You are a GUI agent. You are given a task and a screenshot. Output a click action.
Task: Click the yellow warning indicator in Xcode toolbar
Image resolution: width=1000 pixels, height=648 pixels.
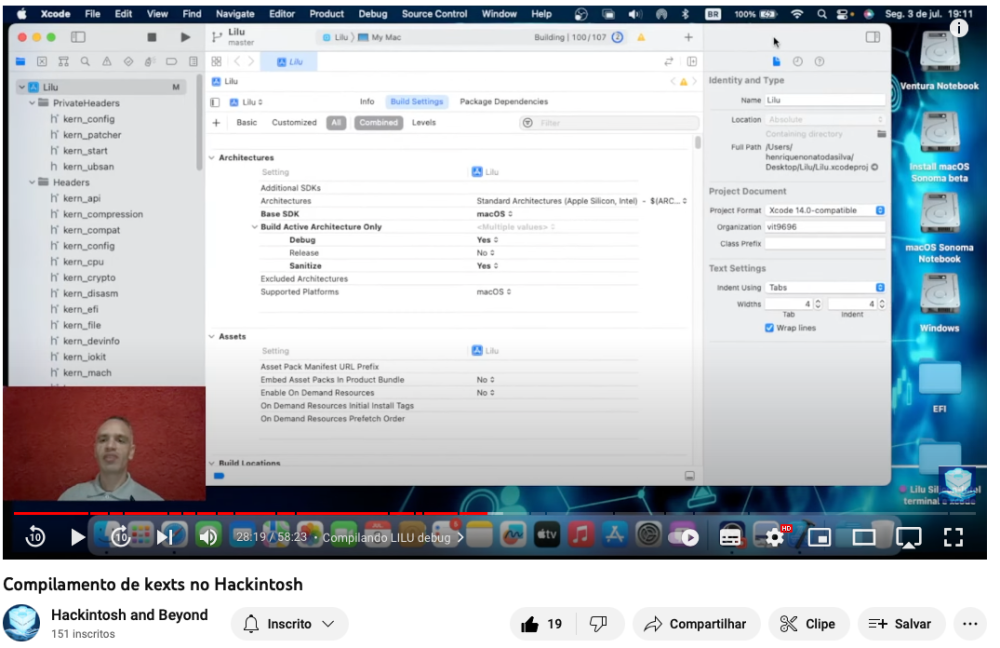[x=641, y=38]
